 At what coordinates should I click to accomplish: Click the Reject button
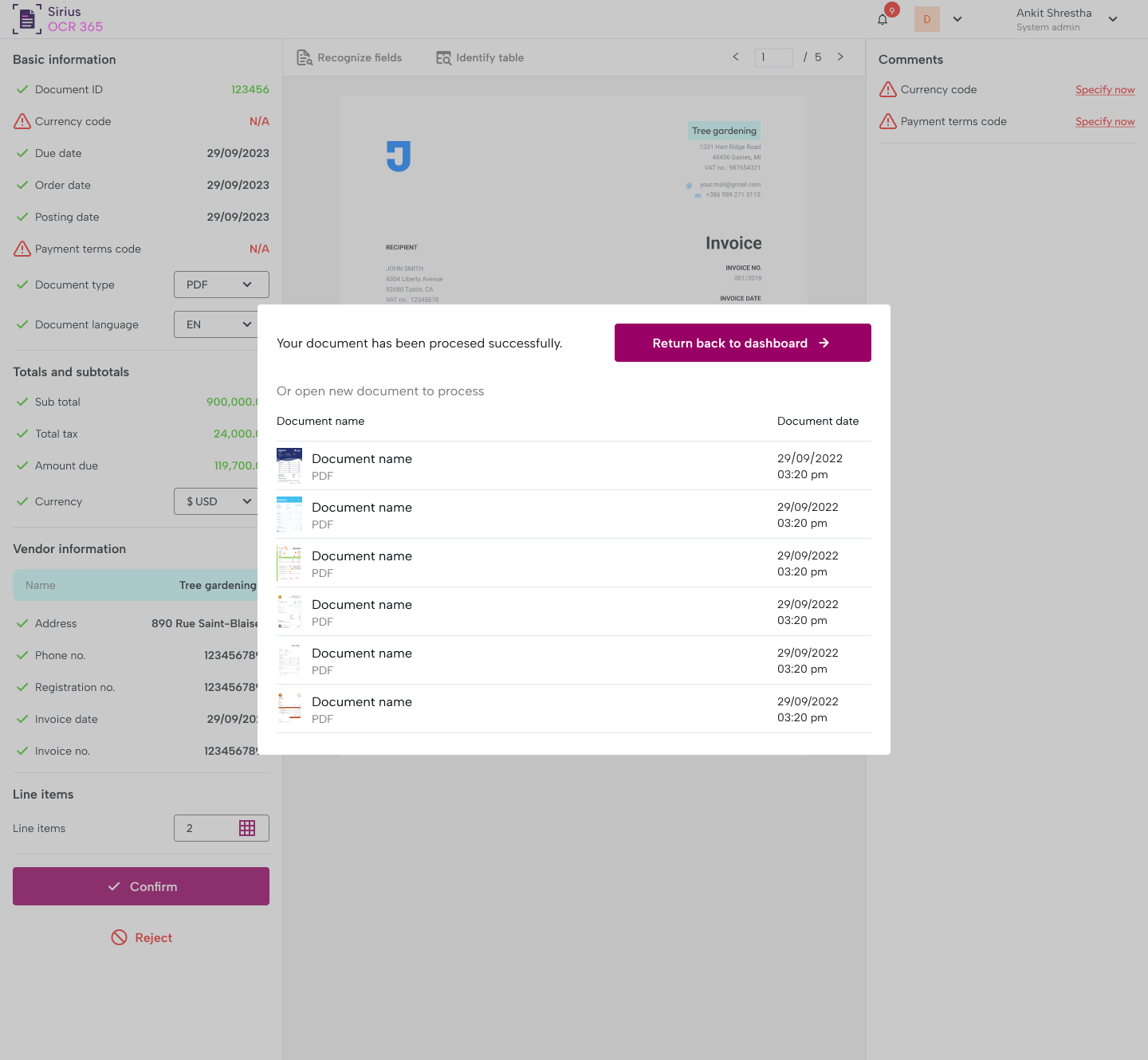point(141,937)
